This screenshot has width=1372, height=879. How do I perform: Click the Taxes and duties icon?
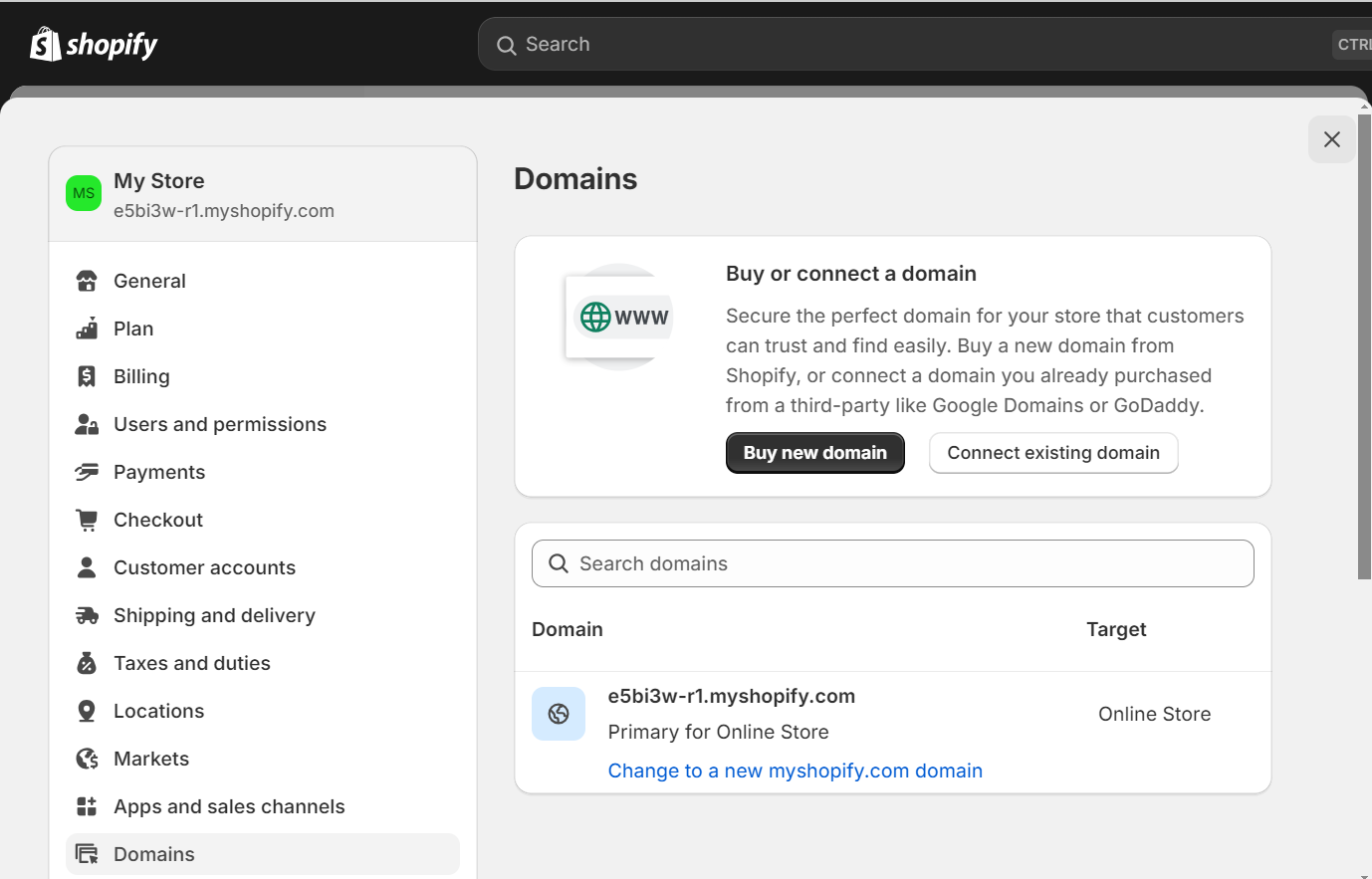87,663
